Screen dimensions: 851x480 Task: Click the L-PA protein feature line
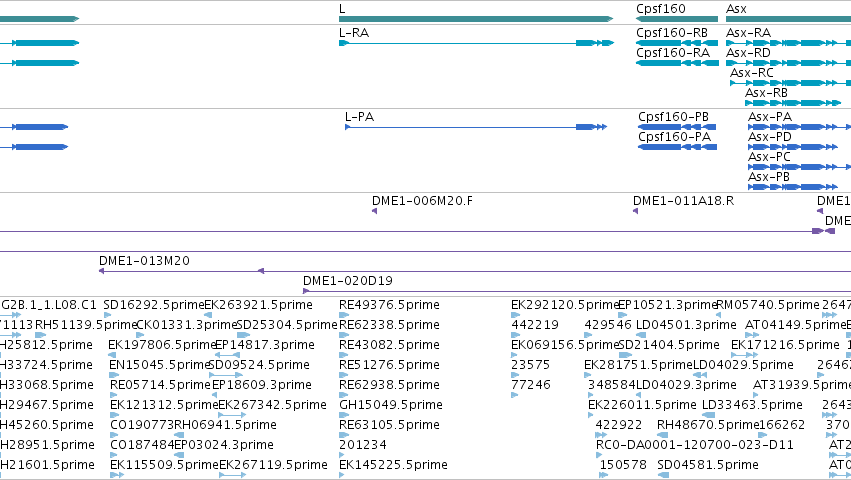coord(475,127)
